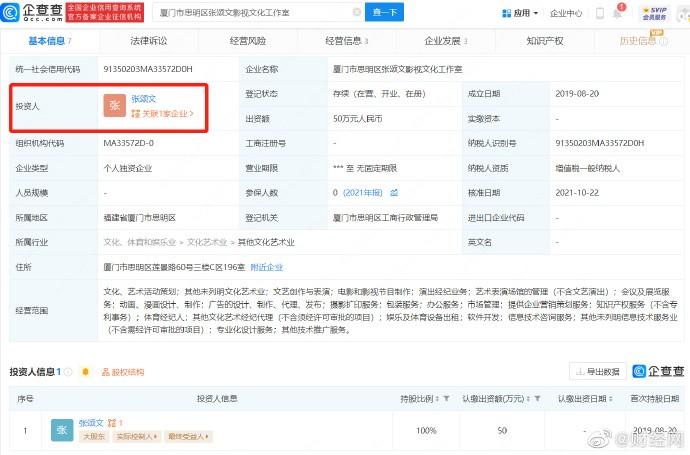This screenshot has height=455, width=690.
Task: Click the notification bell icon with red badge
Action: coord(619,11)
